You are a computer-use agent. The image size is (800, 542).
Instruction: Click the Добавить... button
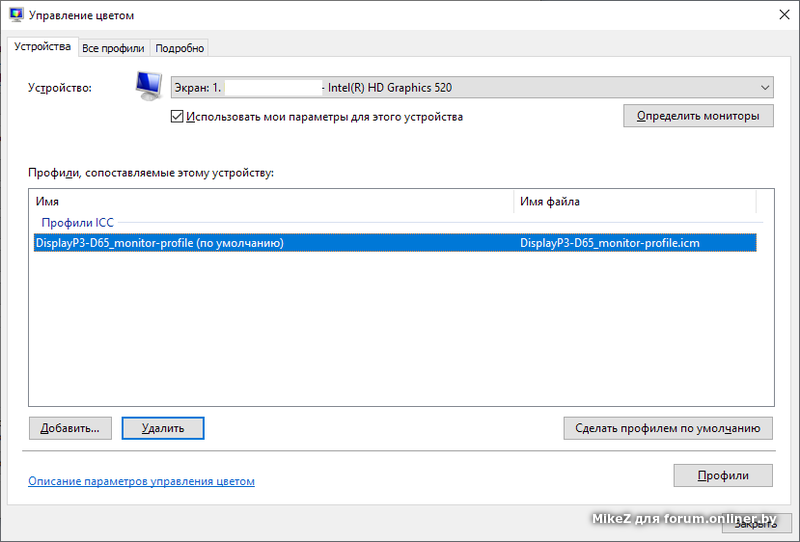(x=70, y=428)
